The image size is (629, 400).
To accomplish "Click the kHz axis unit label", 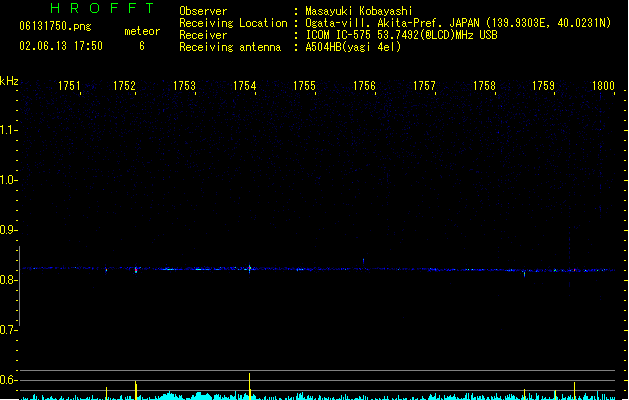I will [9, 81].
